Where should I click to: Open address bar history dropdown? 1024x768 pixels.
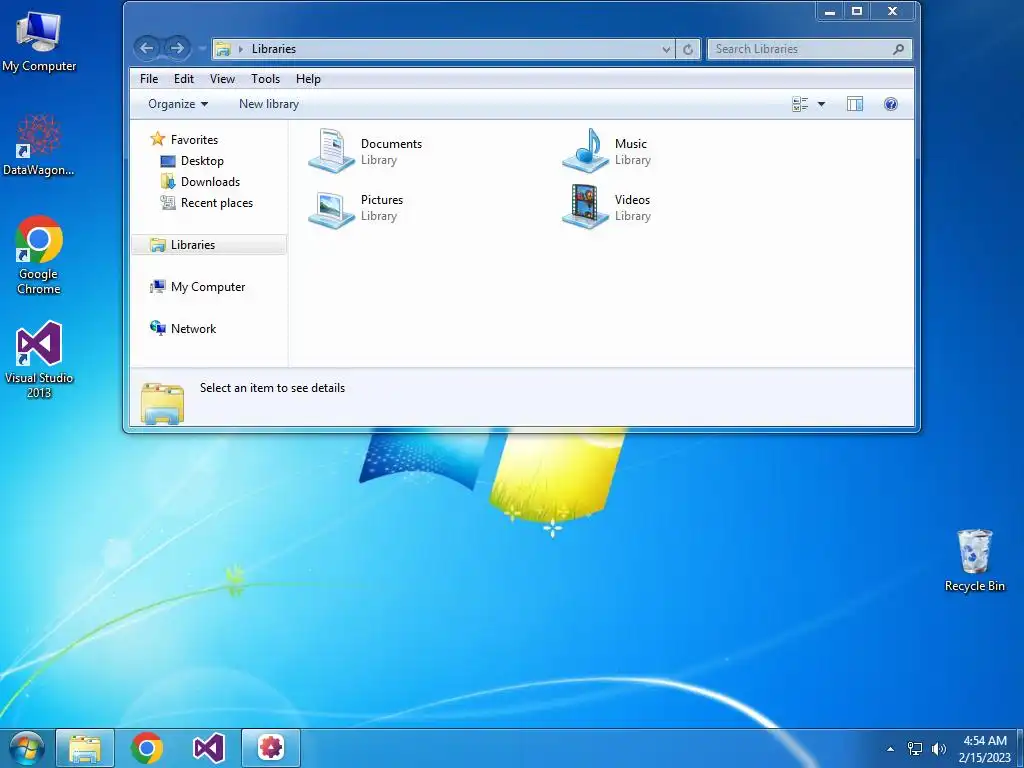pyautogui.click(x=666, y=49)
